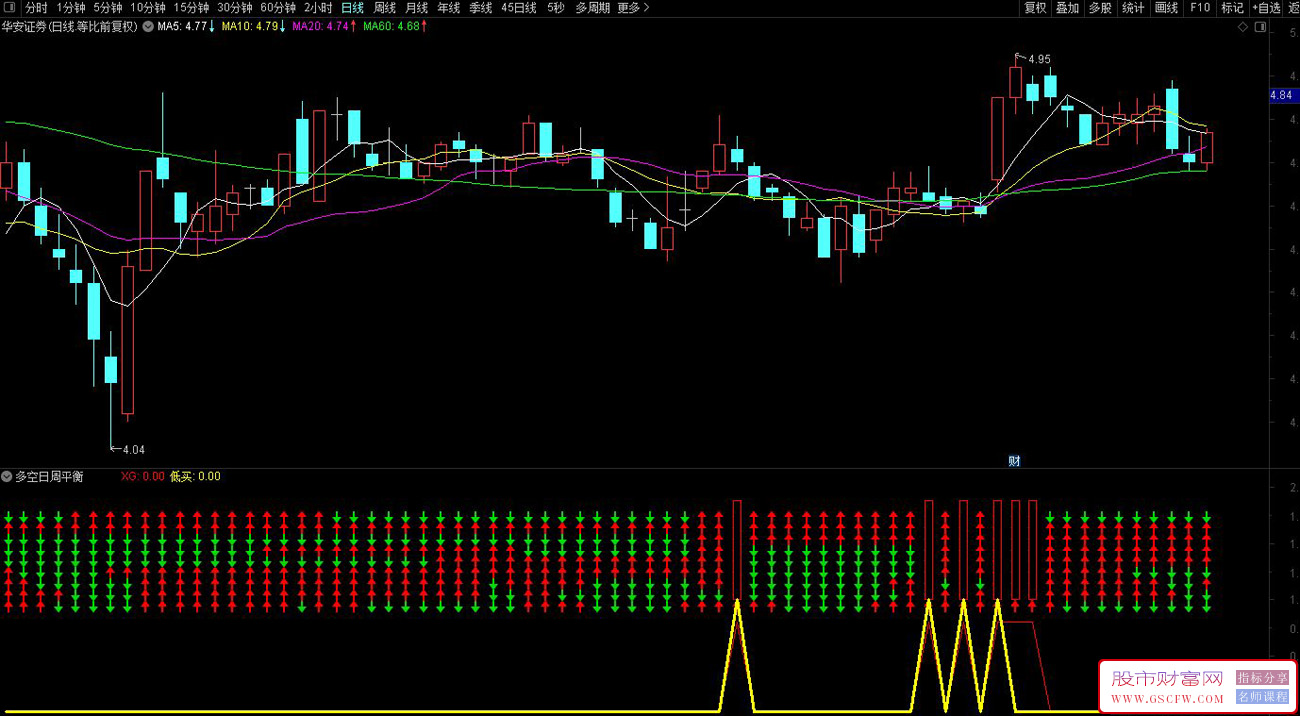Select the 5分钟 period tab

coord(108,8)
